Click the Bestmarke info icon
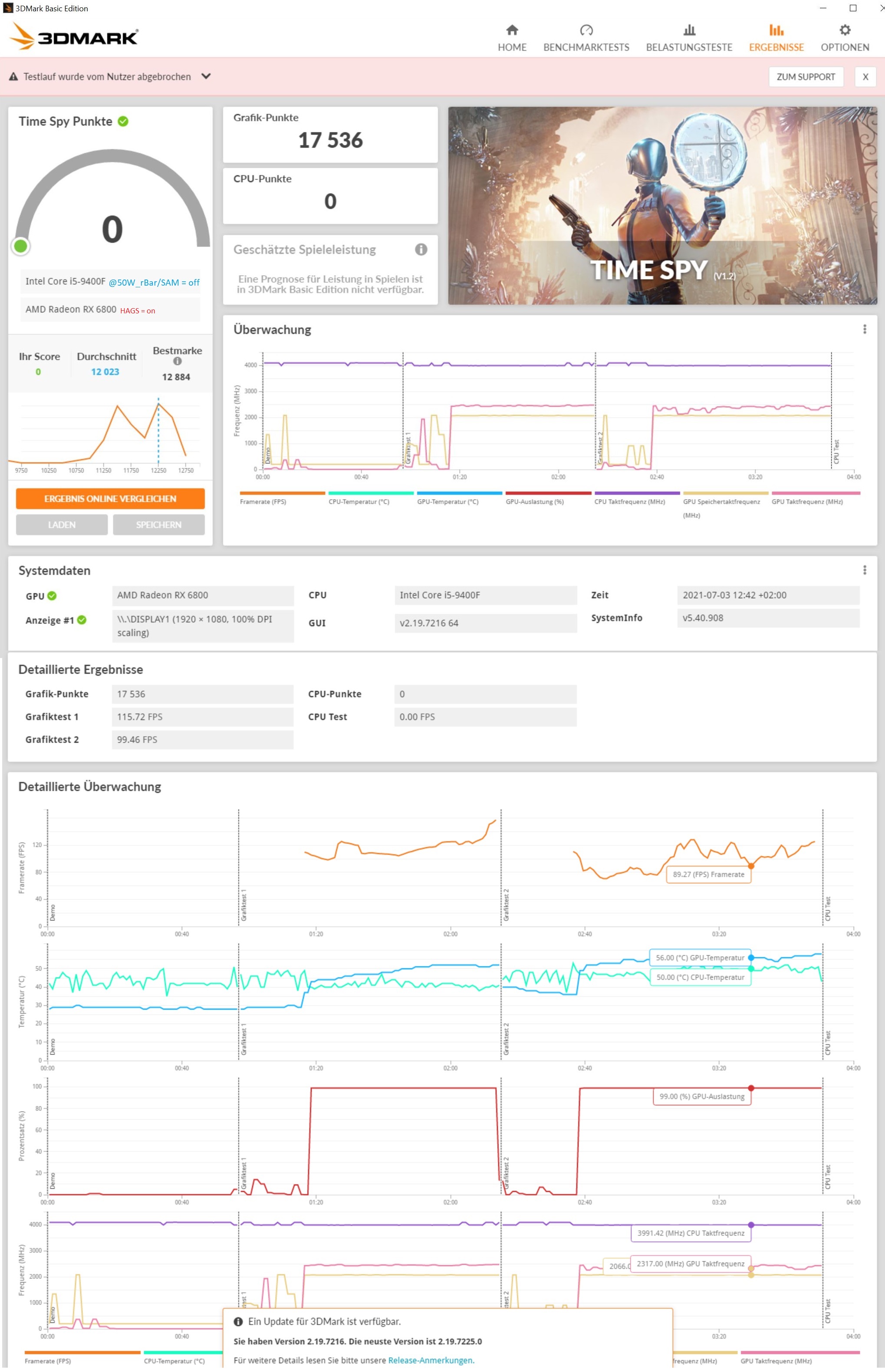 pos(177,362)
